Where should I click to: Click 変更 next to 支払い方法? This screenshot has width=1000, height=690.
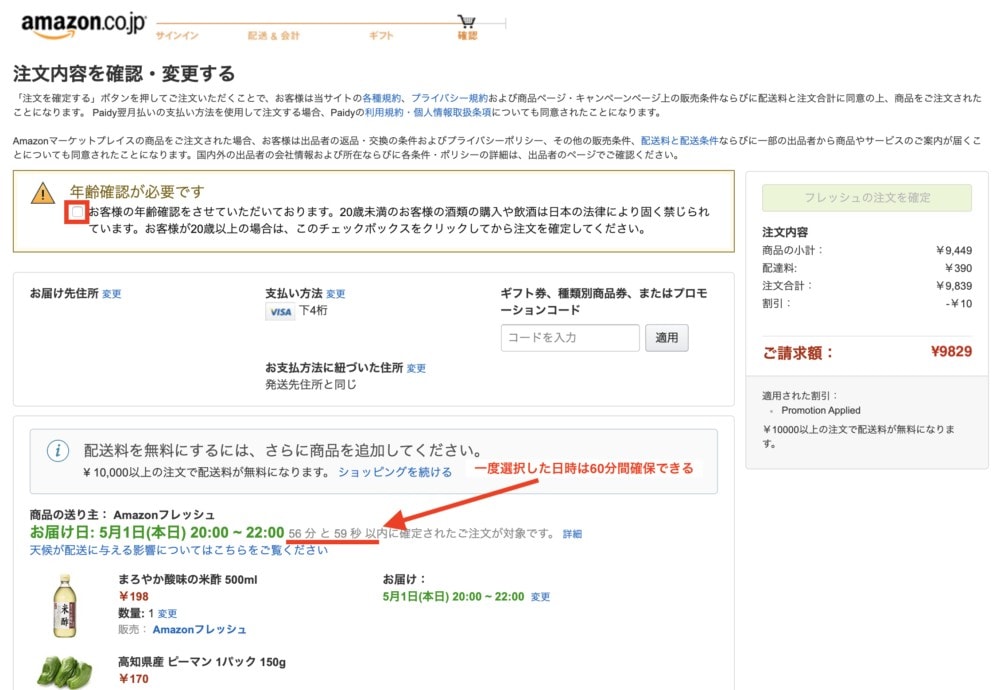335,294
